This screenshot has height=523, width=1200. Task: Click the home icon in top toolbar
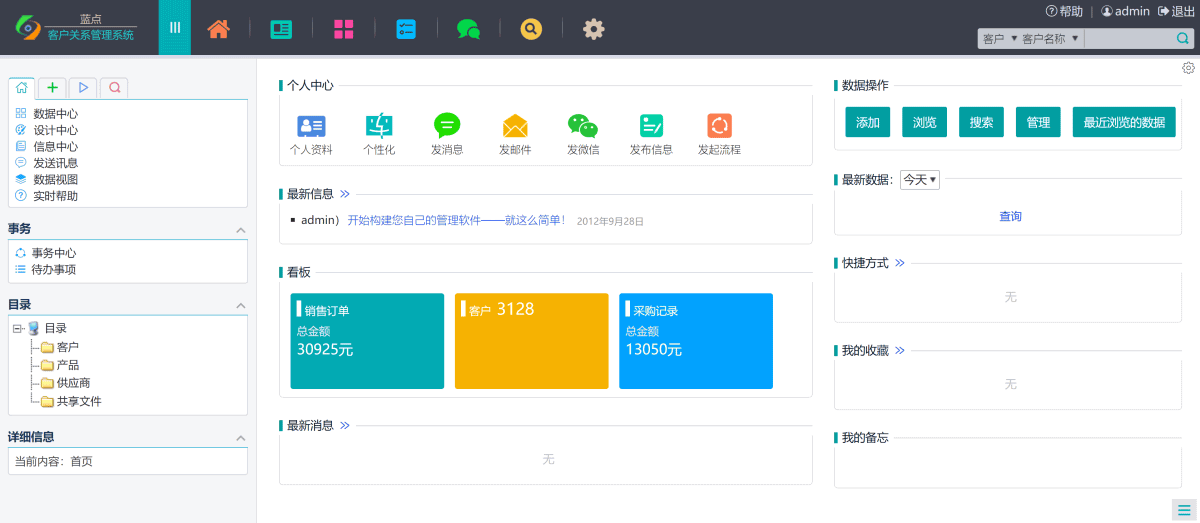click(x=218, y=29)
